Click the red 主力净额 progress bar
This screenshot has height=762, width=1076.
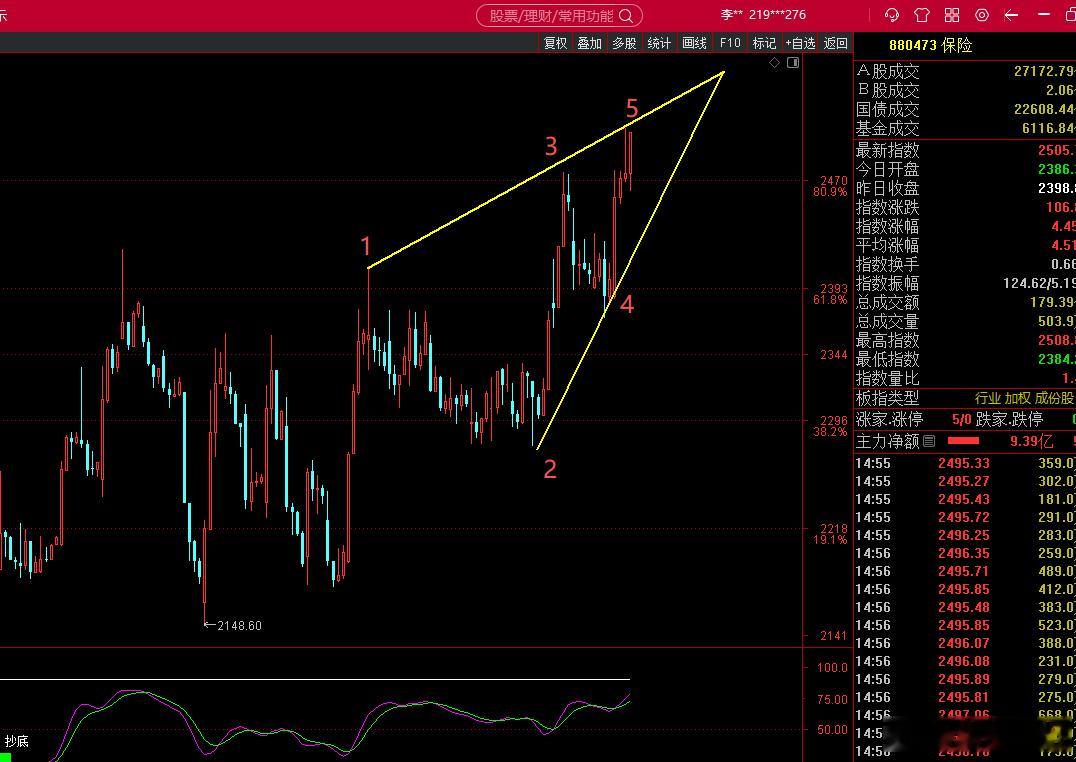click(963, 441)
